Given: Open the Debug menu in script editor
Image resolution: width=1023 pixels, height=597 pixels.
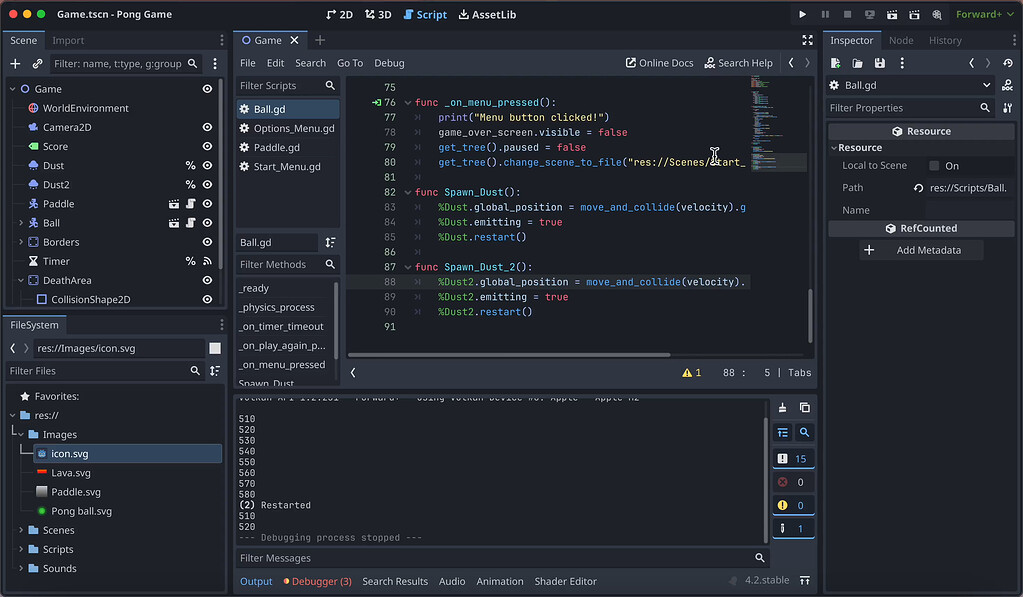Looking at the screenshot, I should coord(389,63).
